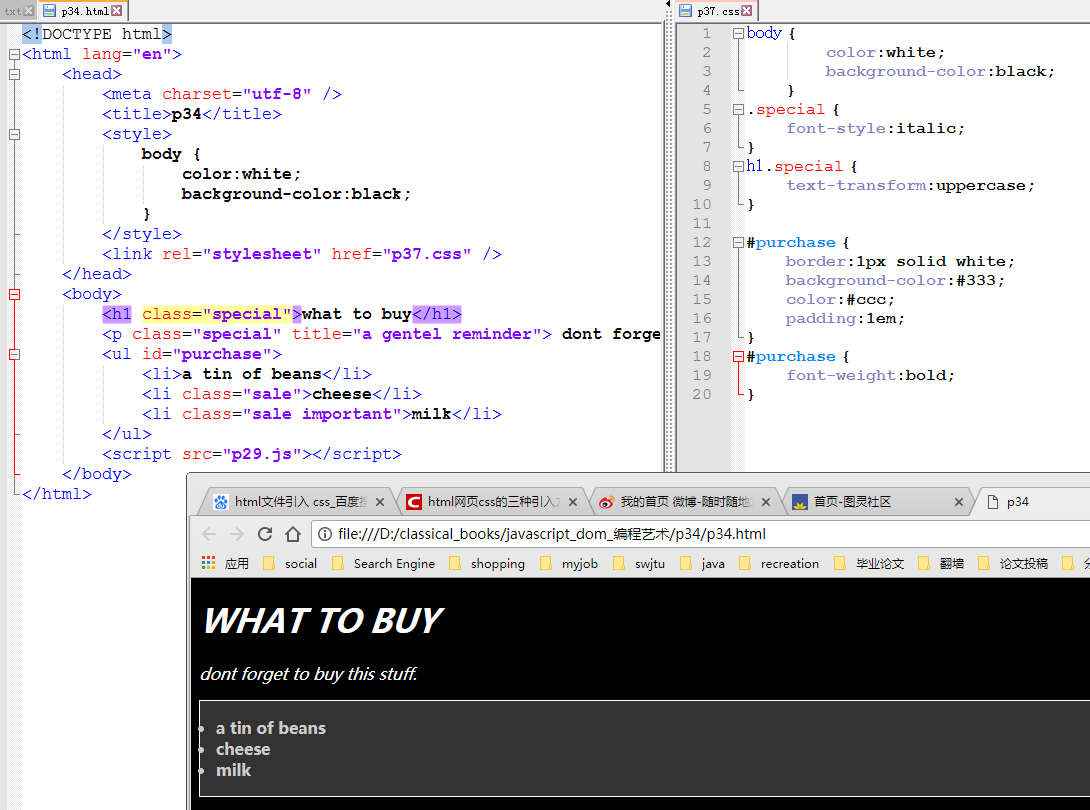Viewport: 1090px width, 810px height.
Task: Collapse red #purchase fold marker on line 18
Action: tap(738, 357)
